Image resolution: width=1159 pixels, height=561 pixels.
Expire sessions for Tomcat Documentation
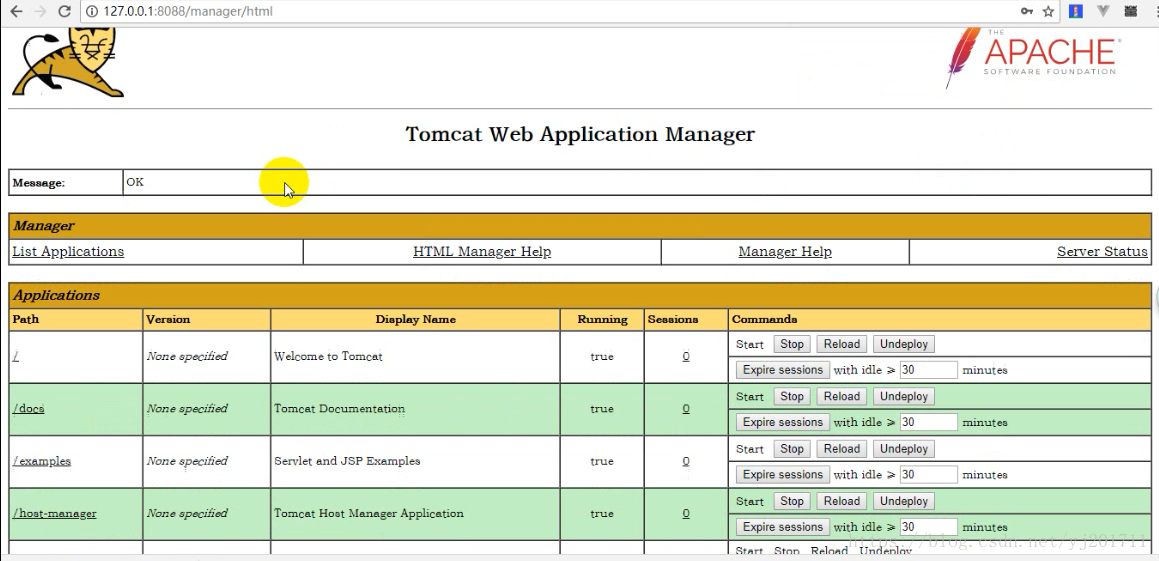coord(783,422)
